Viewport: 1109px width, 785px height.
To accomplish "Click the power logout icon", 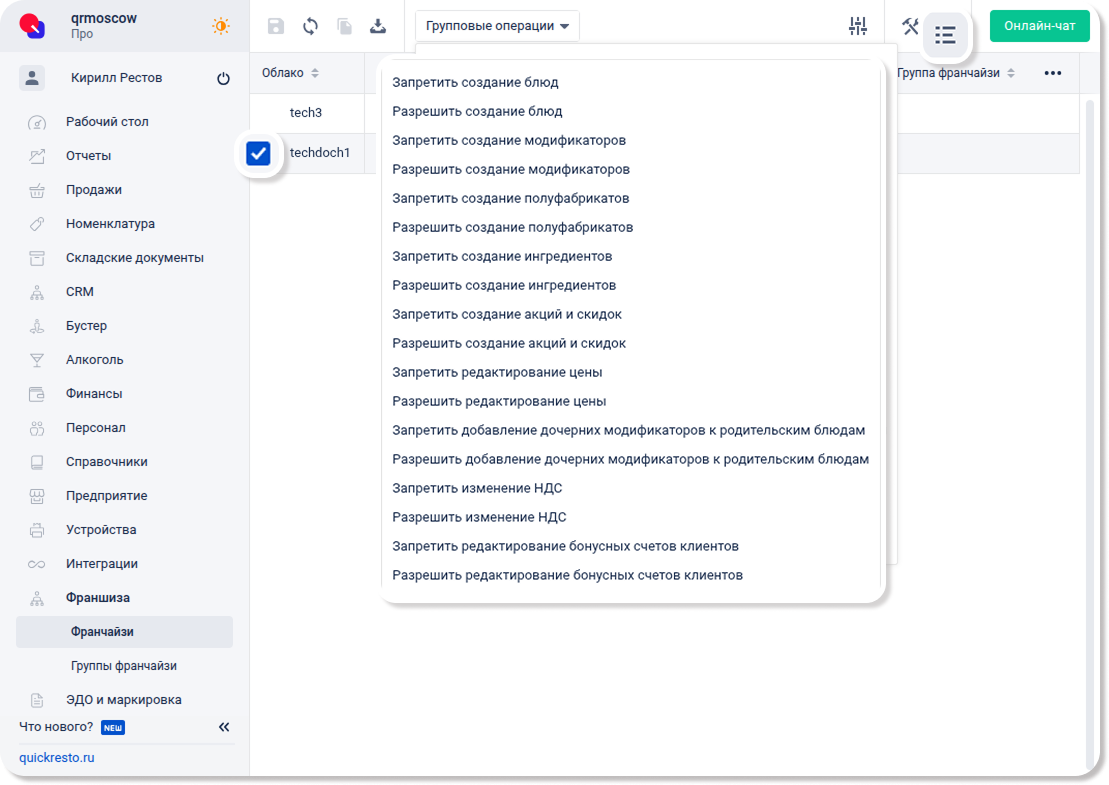I will 223,79.
